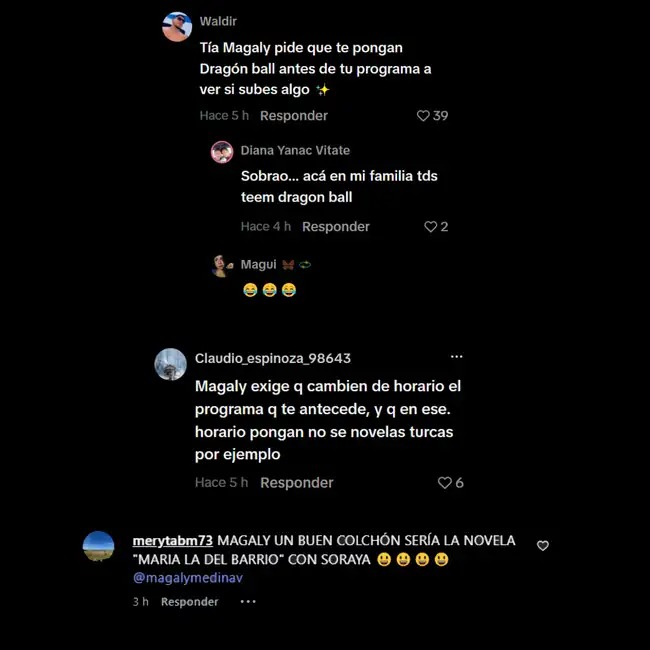
Task: Reply to merytabm73's comment
Action: 189,601
